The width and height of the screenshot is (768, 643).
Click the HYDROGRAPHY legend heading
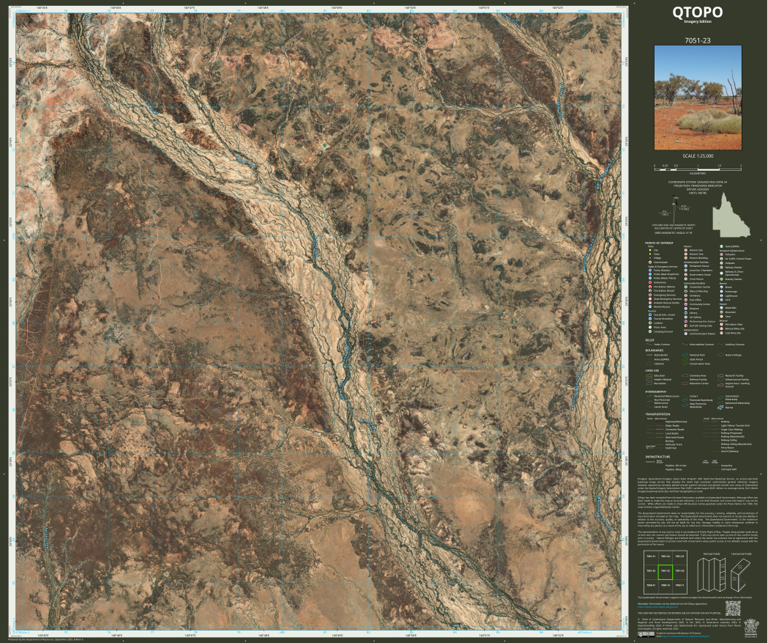coord(656,392)
